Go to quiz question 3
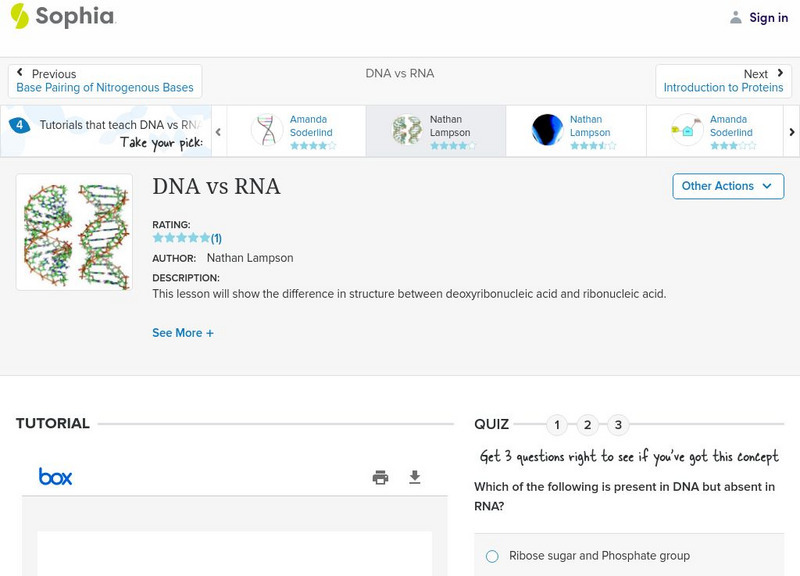The height and width of the screenshot is (576, 800). pos(618,425)
